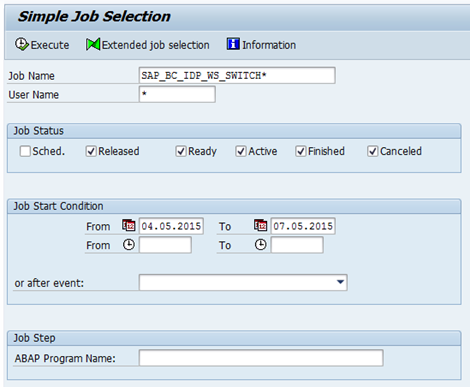Click the 'User Name' label
The height and width of the screenshot is (387, 470).
click(x=34, y=95)
